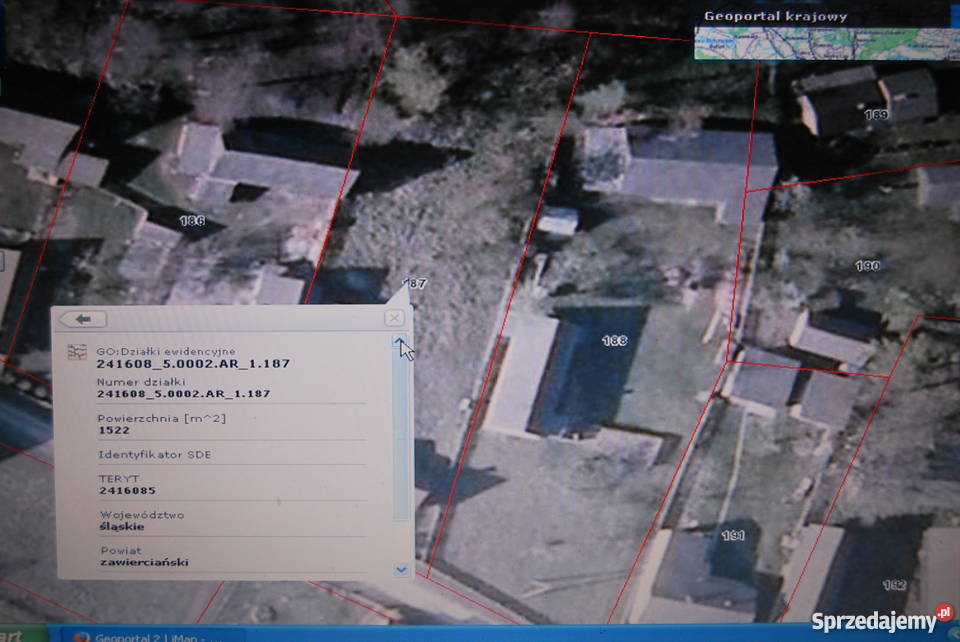Select parcel labeled 189 on the map
960x642 pixels.
[875, 115]
